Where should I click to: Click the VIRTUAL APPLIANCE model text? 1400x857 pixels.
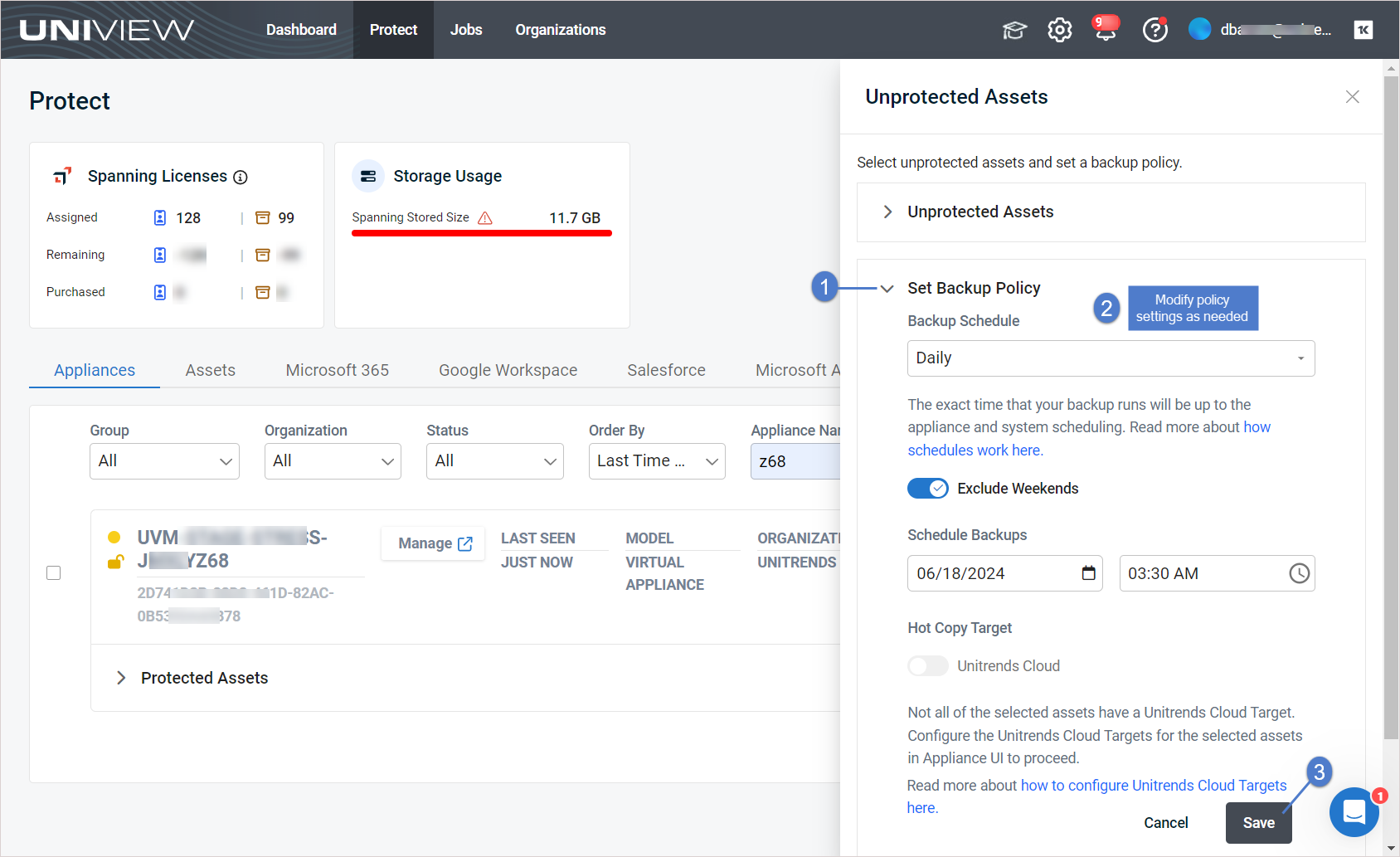(665, 573)
